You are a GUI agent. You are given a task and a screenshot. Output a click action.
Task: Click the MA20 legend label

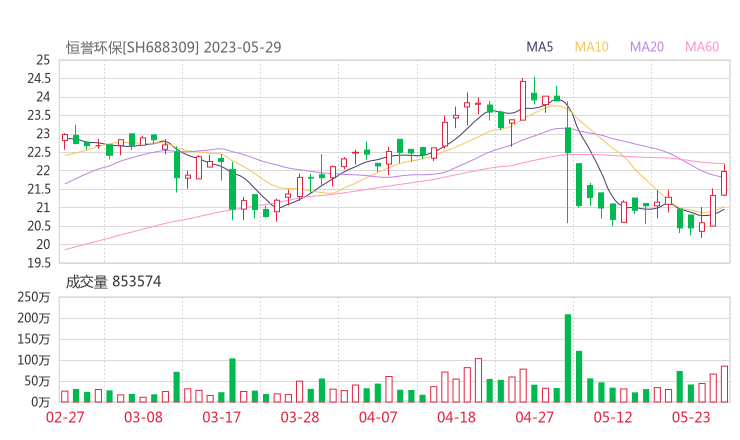[x=647, y=47]
